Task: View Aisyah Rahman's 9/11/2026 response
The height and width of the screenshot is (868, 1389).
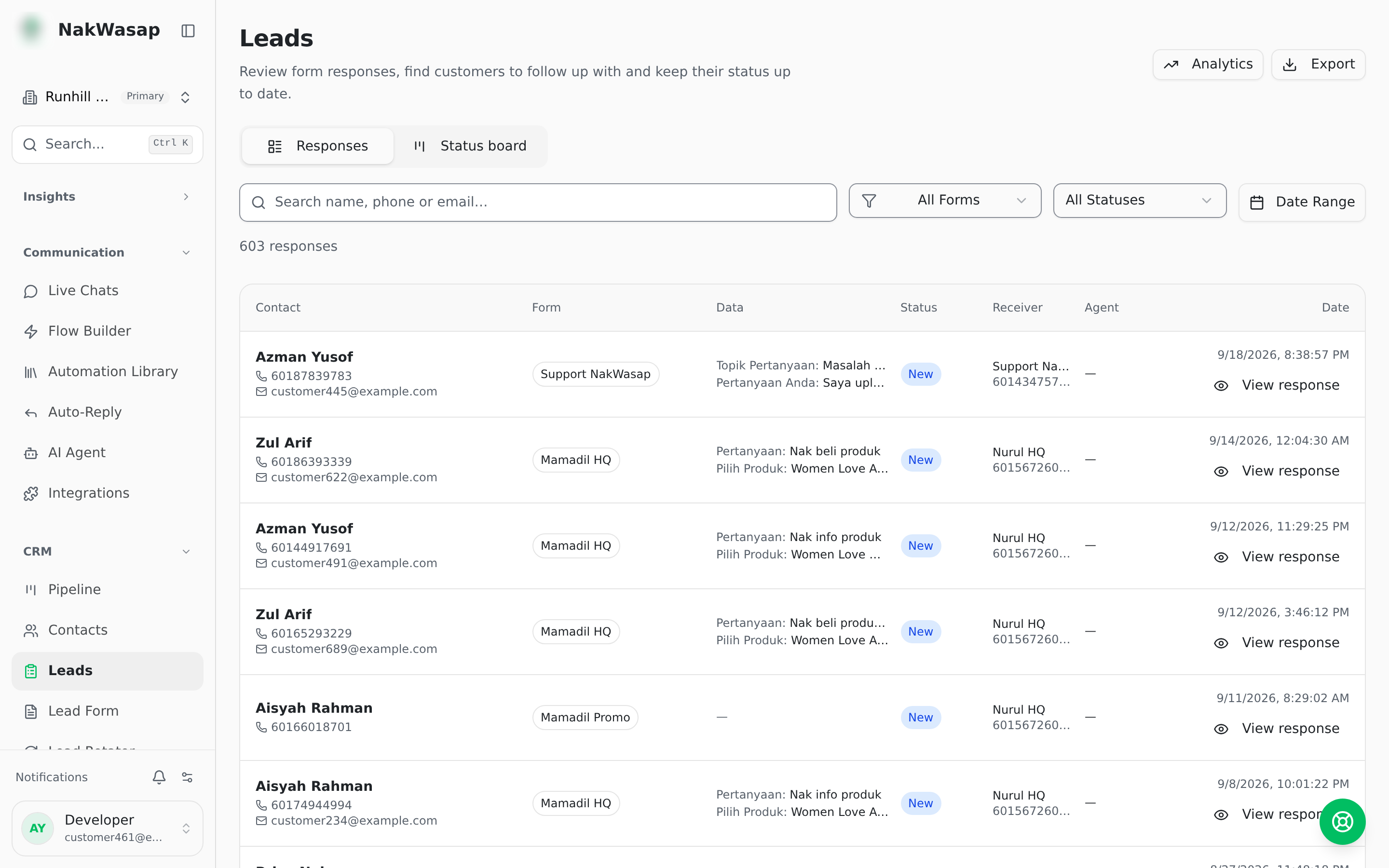Action: pyautogui.click(x=1277, y=729)
